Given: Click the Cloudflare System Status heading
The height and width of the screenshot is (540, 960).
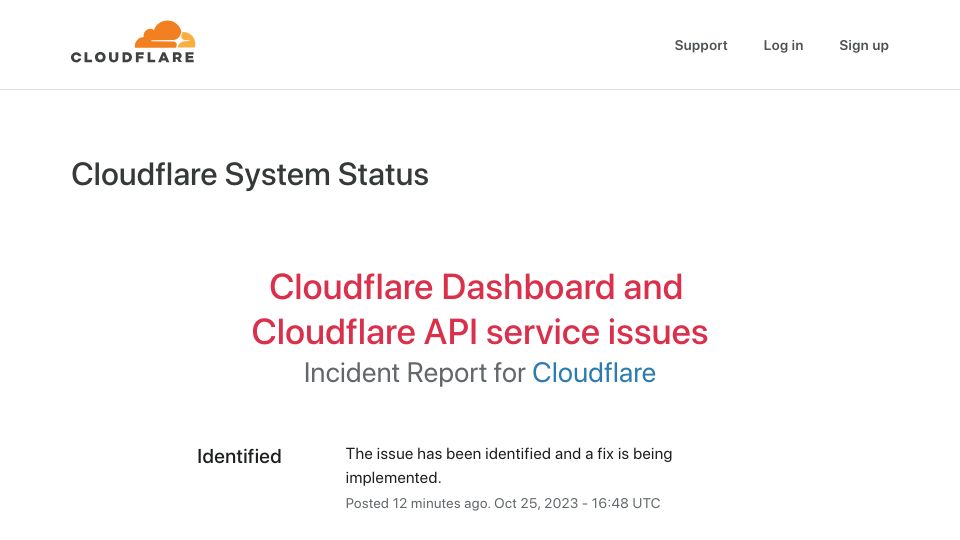Looking at the screenshot, I should [250, 174].
